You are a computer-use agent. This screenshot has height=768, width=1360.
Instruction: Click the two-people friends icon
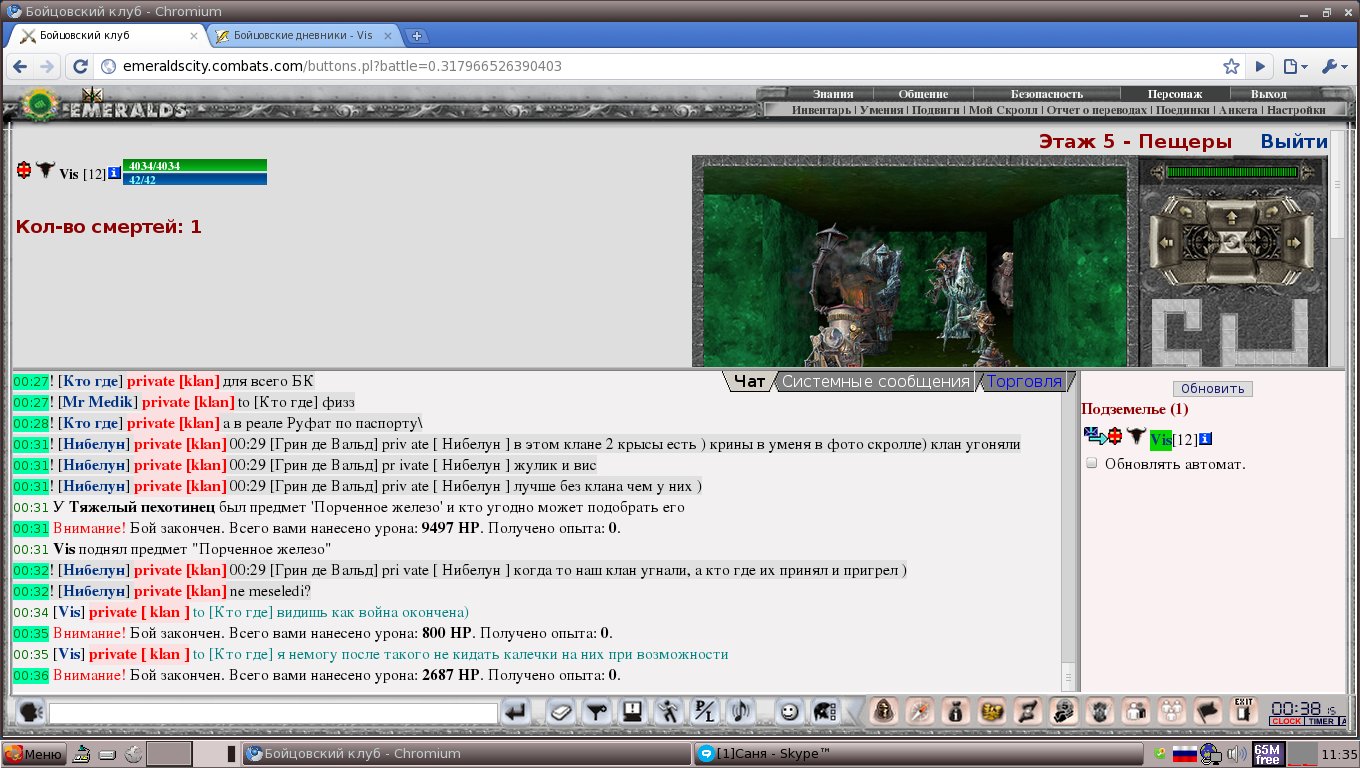coord(1136,712)
